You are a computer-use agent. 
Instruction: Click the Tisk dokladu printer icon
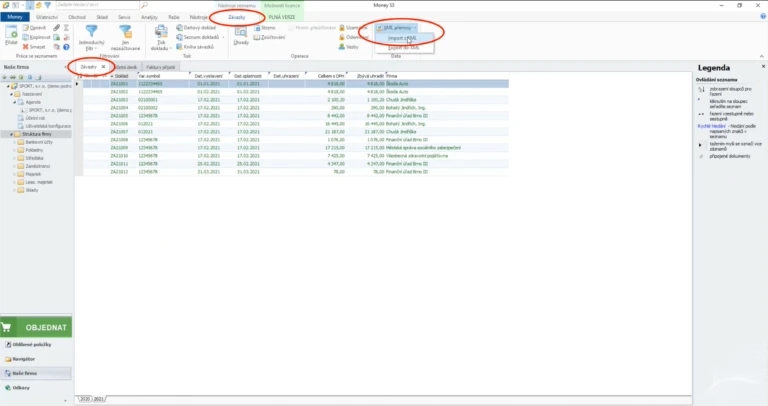click(161, 32)
